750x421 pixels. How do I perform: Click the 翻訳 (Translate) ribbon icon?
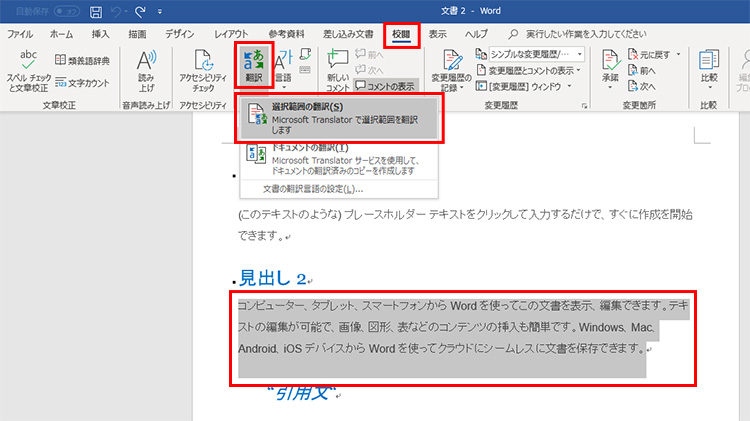254,66
